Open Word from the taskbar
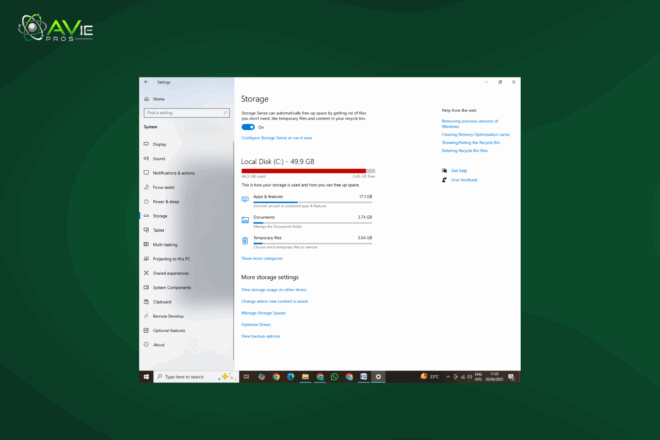This screenshot has height=440, width=660. tap(364, 377)
